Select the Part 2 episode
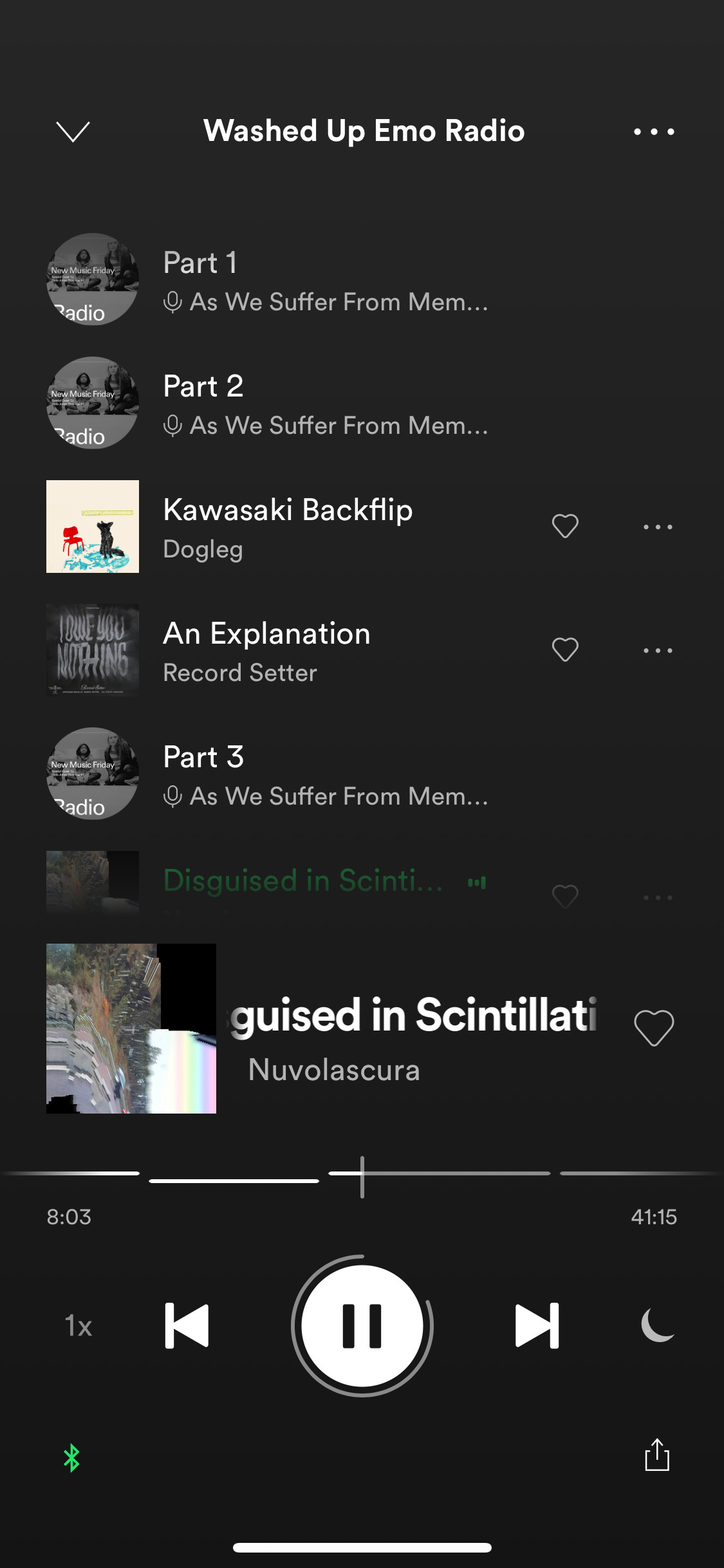 [x=362, y=403]
